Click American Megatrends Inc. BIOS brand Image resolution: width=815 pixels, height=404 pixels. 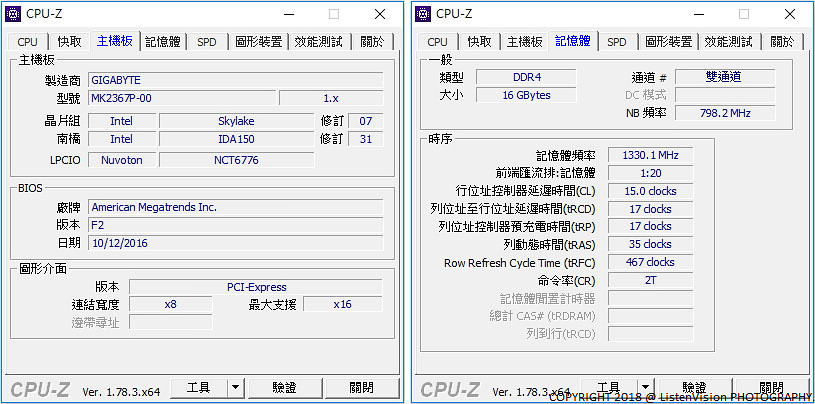[235, 207]
